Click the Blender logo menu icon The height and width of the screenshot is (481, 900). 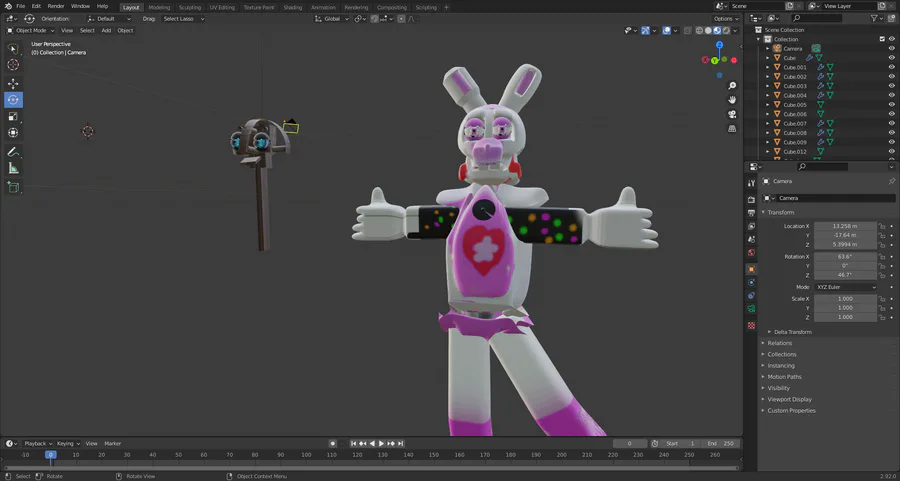(x=9, y=6)
